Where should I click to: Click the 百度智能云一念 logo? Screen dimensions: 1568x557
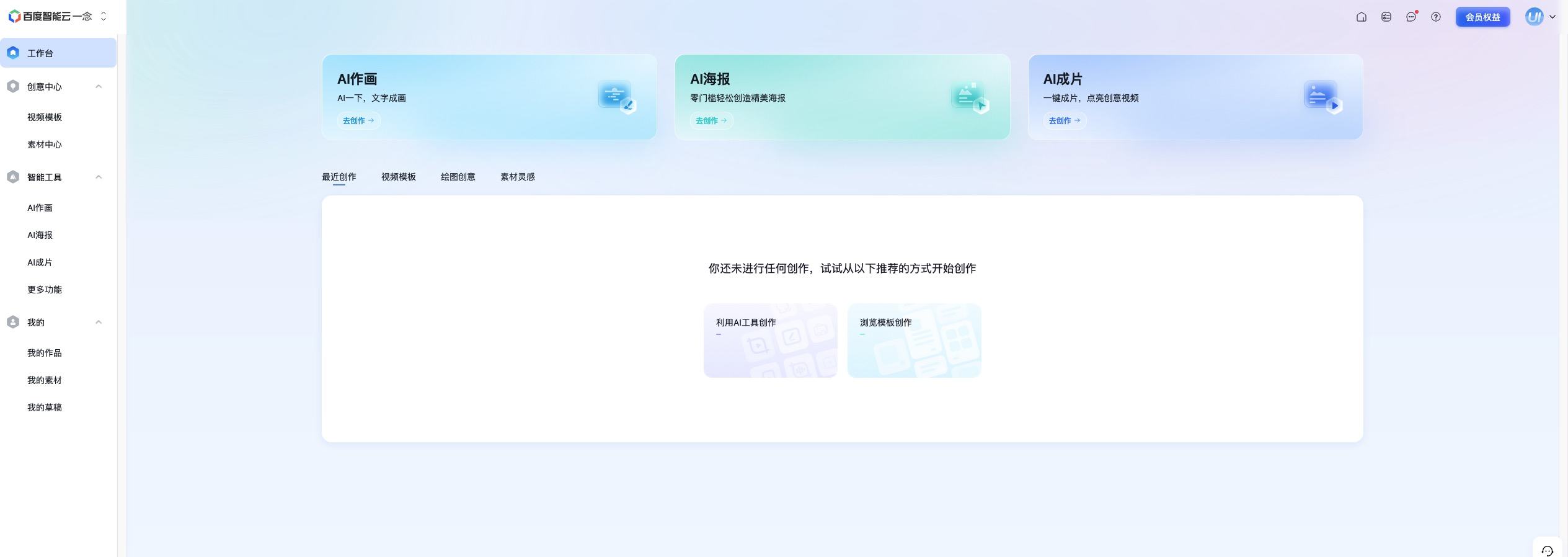(x=50, y=17)
